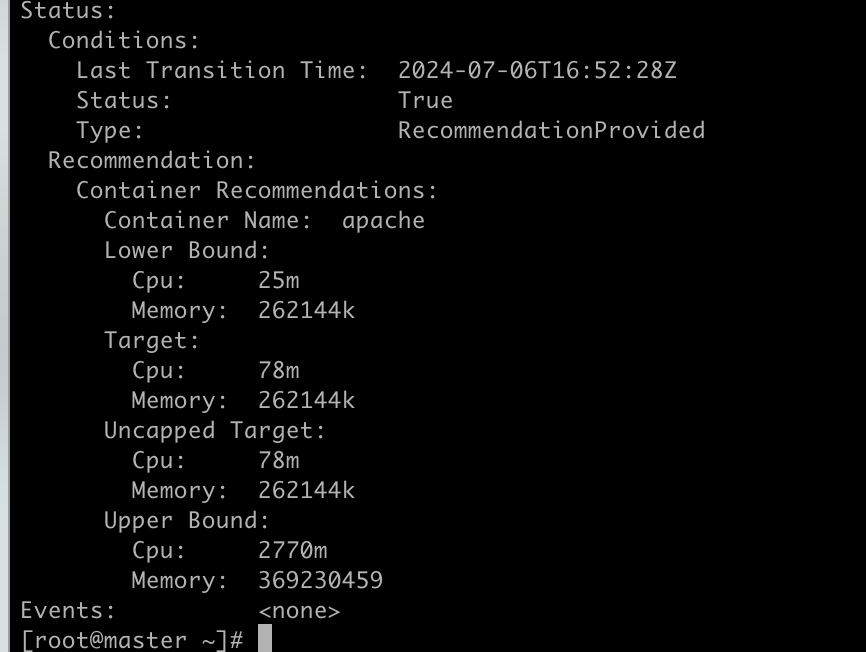Click the window's left edge scrollbar strip

click(x=4, y=326)
